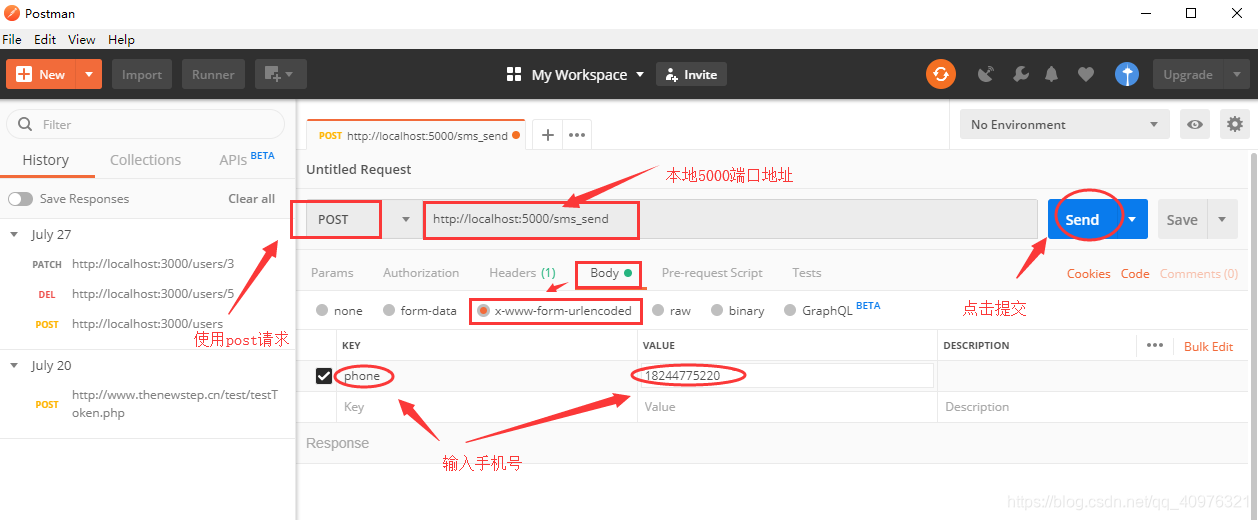Image resolution: width=1258 pixels, height=520 pixels.
Task: Click the Postman logo in title bar
Action: 12,13
